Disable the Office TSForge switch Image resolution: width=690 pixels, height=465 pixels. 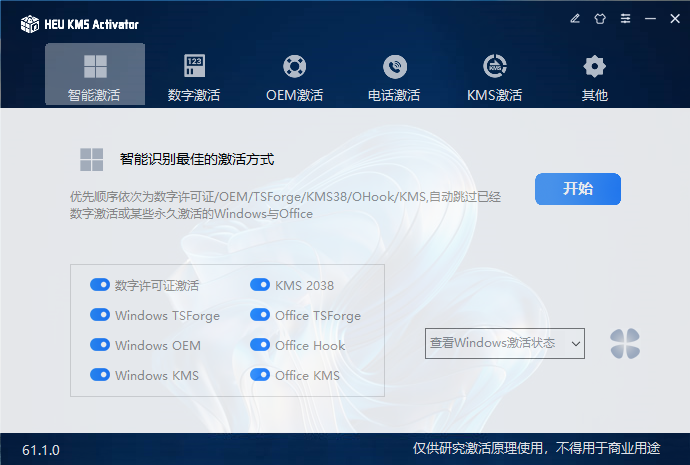point(260,315)
